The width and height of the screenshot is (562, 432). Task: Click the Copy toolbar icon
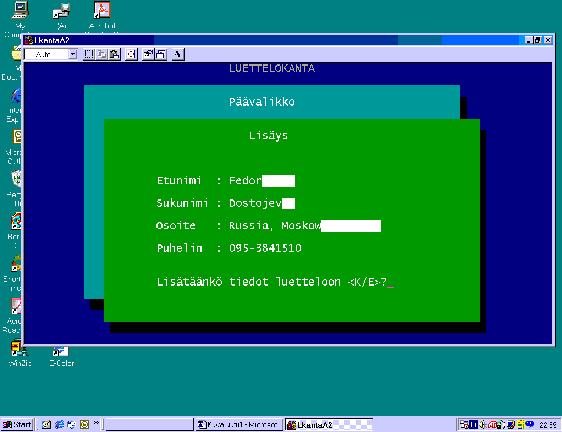click(101, 54)
